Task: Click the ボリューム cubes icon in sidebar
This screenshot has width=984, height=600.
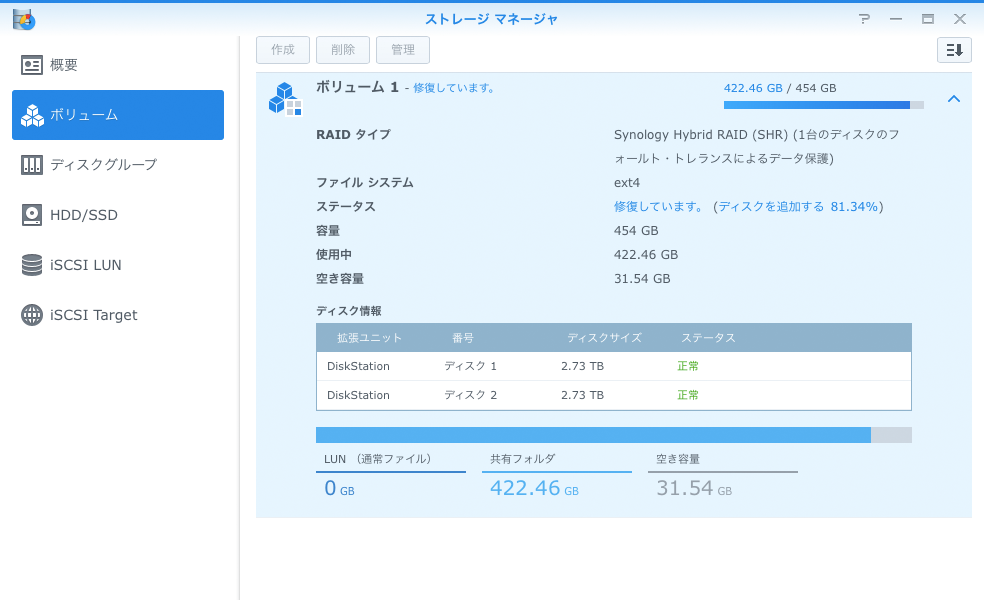Action: pyautogui.click(x=32, y=115)
